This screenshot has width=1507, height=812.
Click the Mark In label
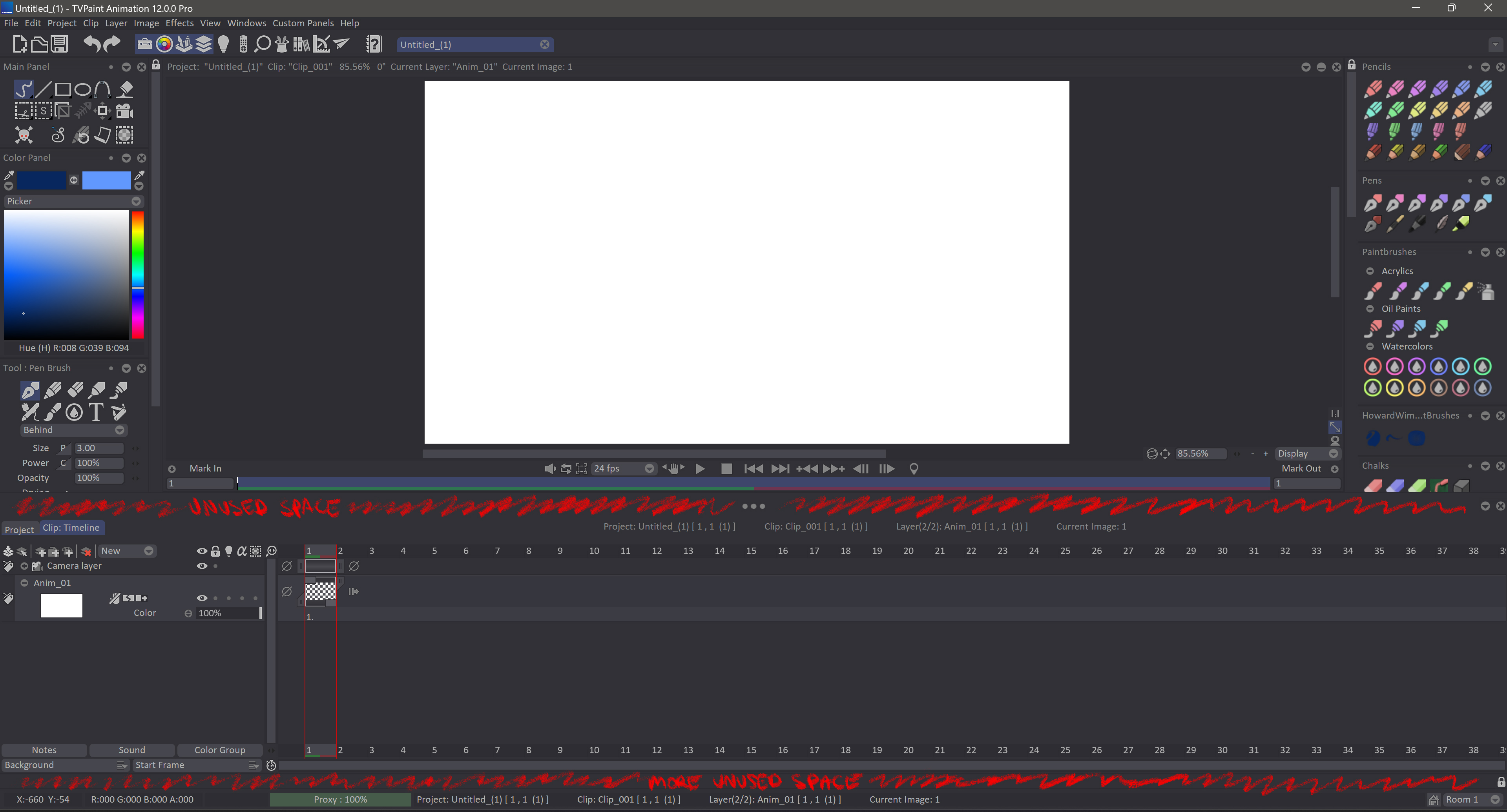(x=205, y=469)
